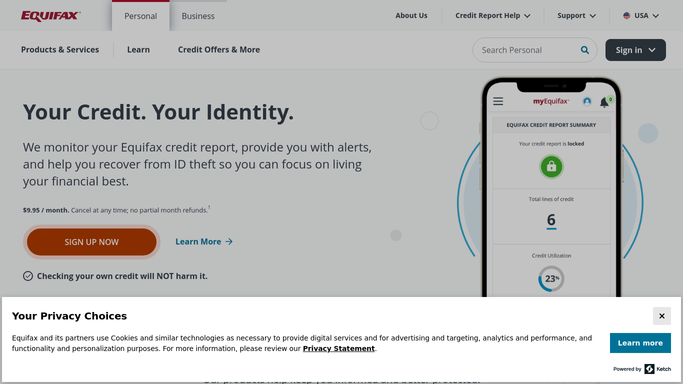The height and width of the screenshot is (384, 683).
Task: Switch to the Business tab
Action: [198, 16]
